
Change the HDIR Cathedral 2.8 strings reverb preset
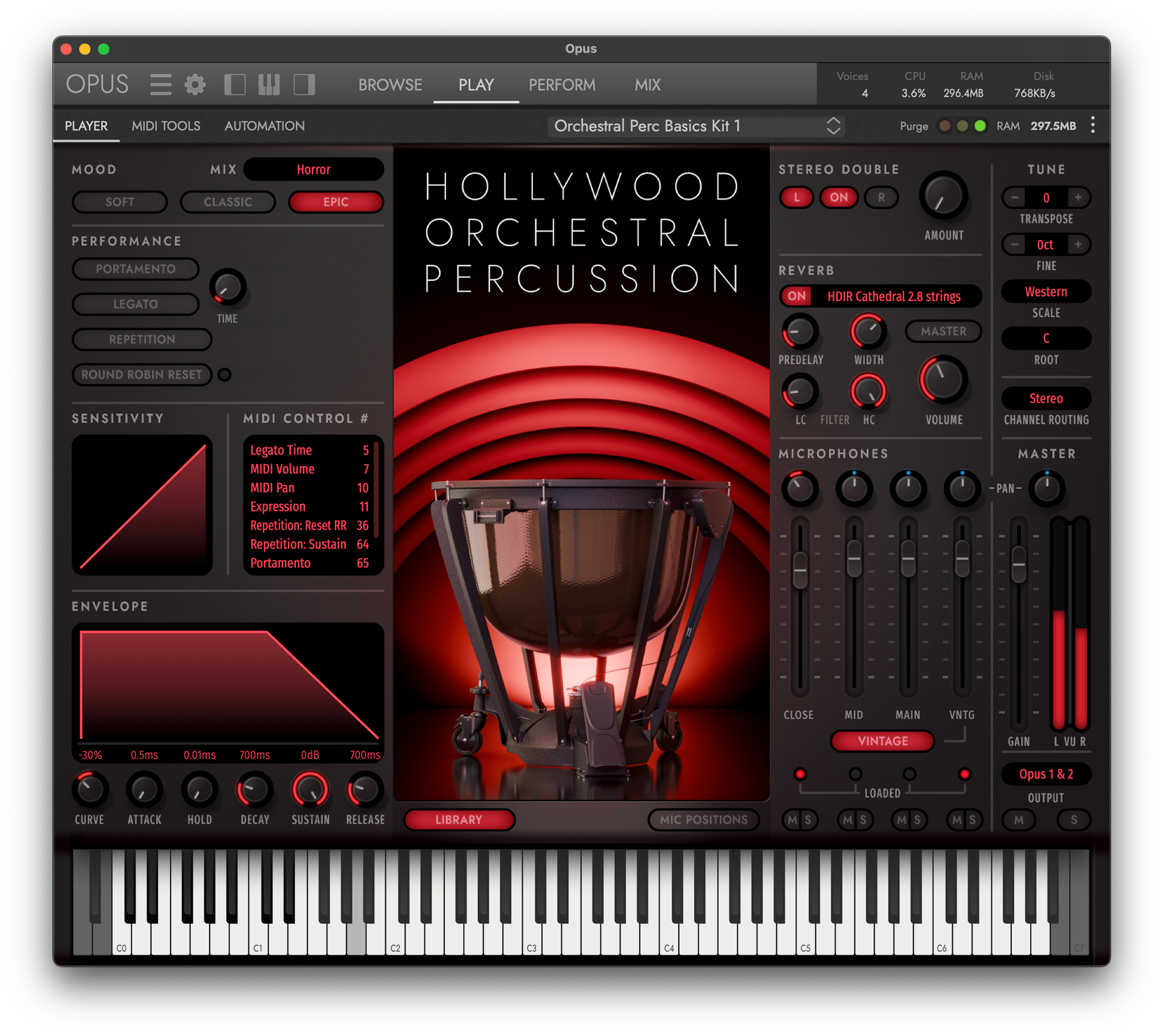tap(894, 296)
